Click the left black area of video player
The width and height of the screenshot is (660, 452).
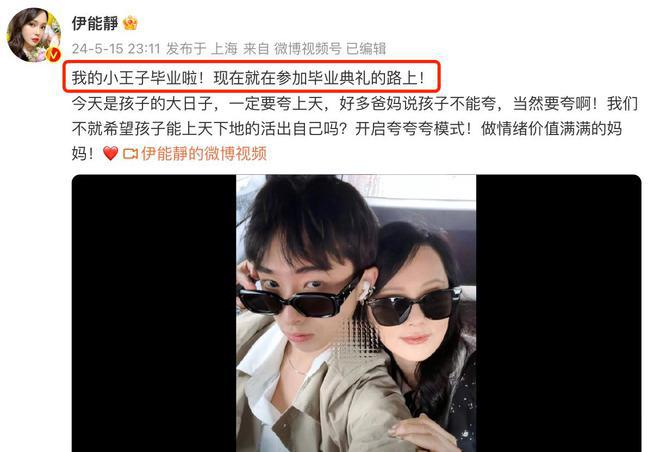coord(154,313)
